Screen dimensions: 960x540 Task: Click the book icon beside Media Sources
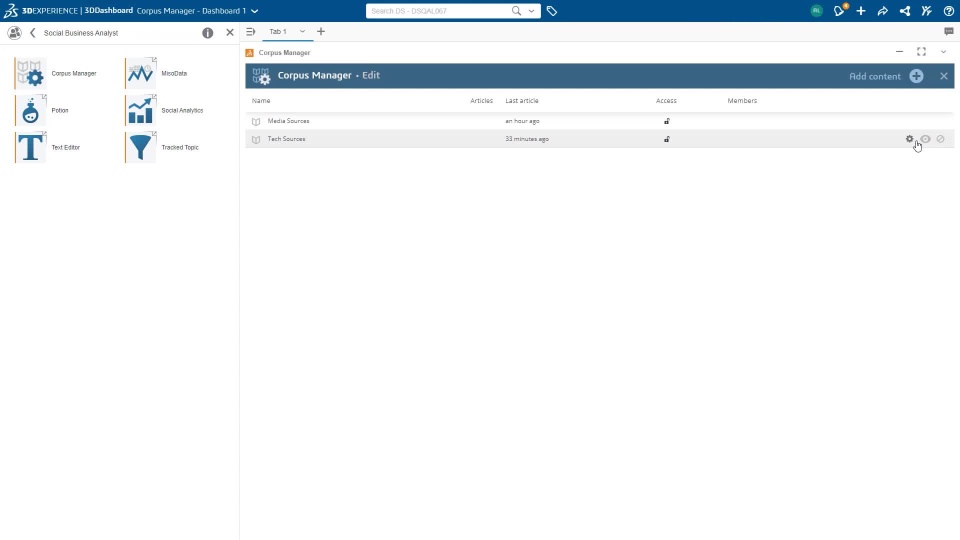pos(256,122)
